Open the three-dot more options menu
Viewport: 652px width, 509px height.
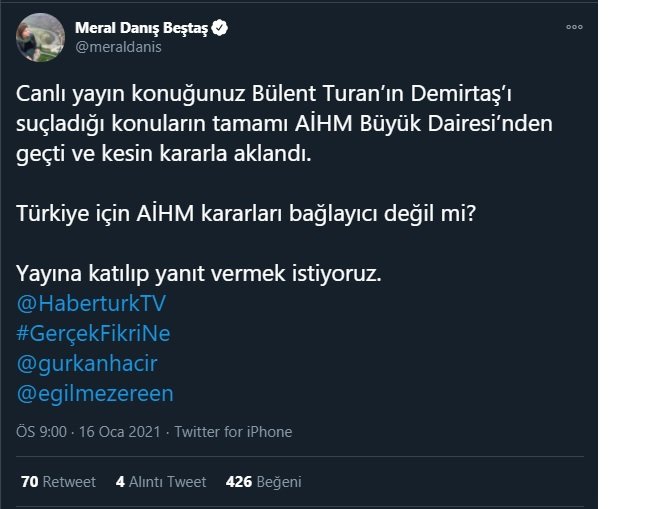pyautogui.click(x=574, y=27)
